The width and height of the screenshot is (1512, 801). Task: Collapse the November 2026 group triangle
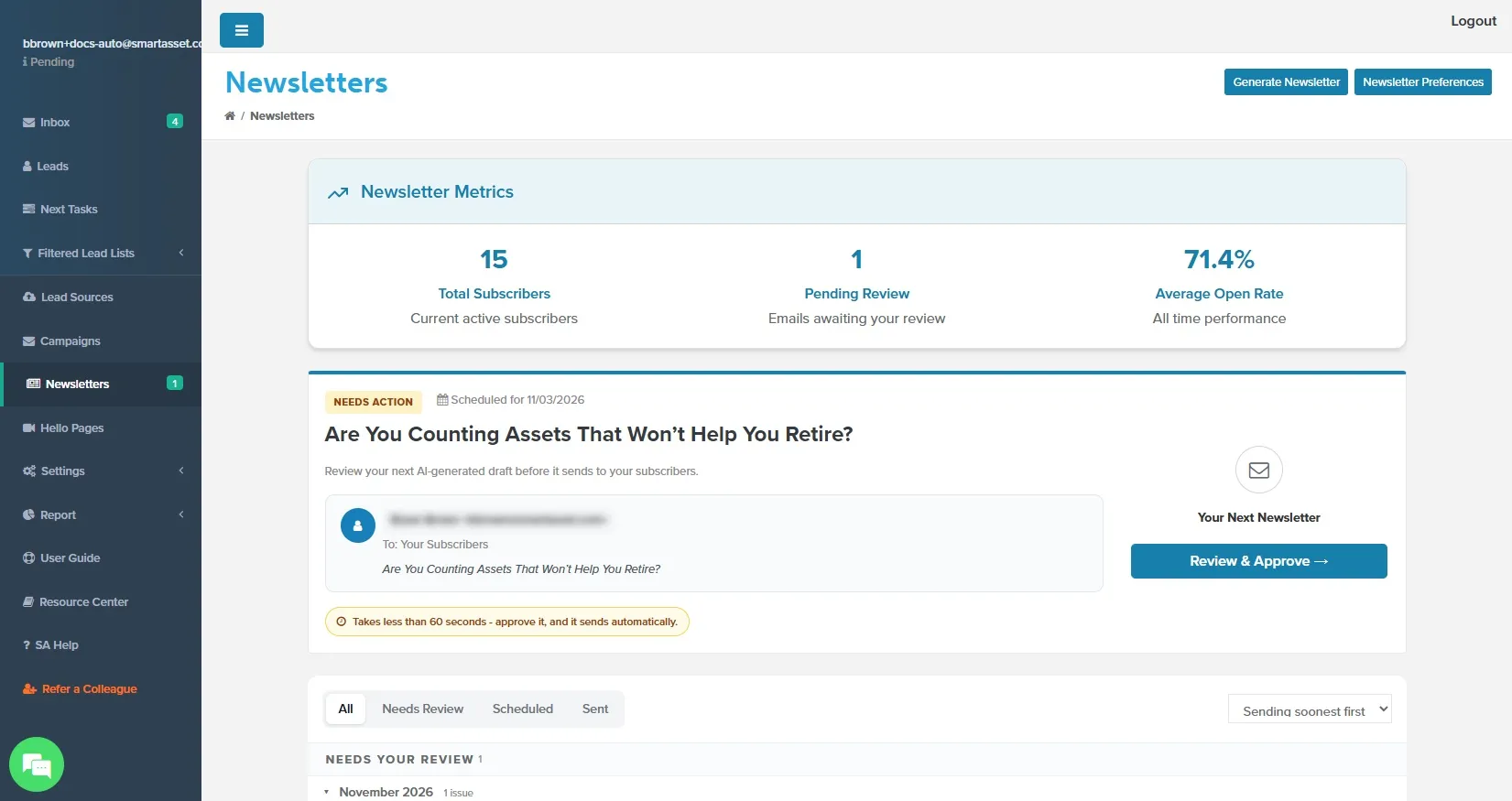click(x=326, y=792)
